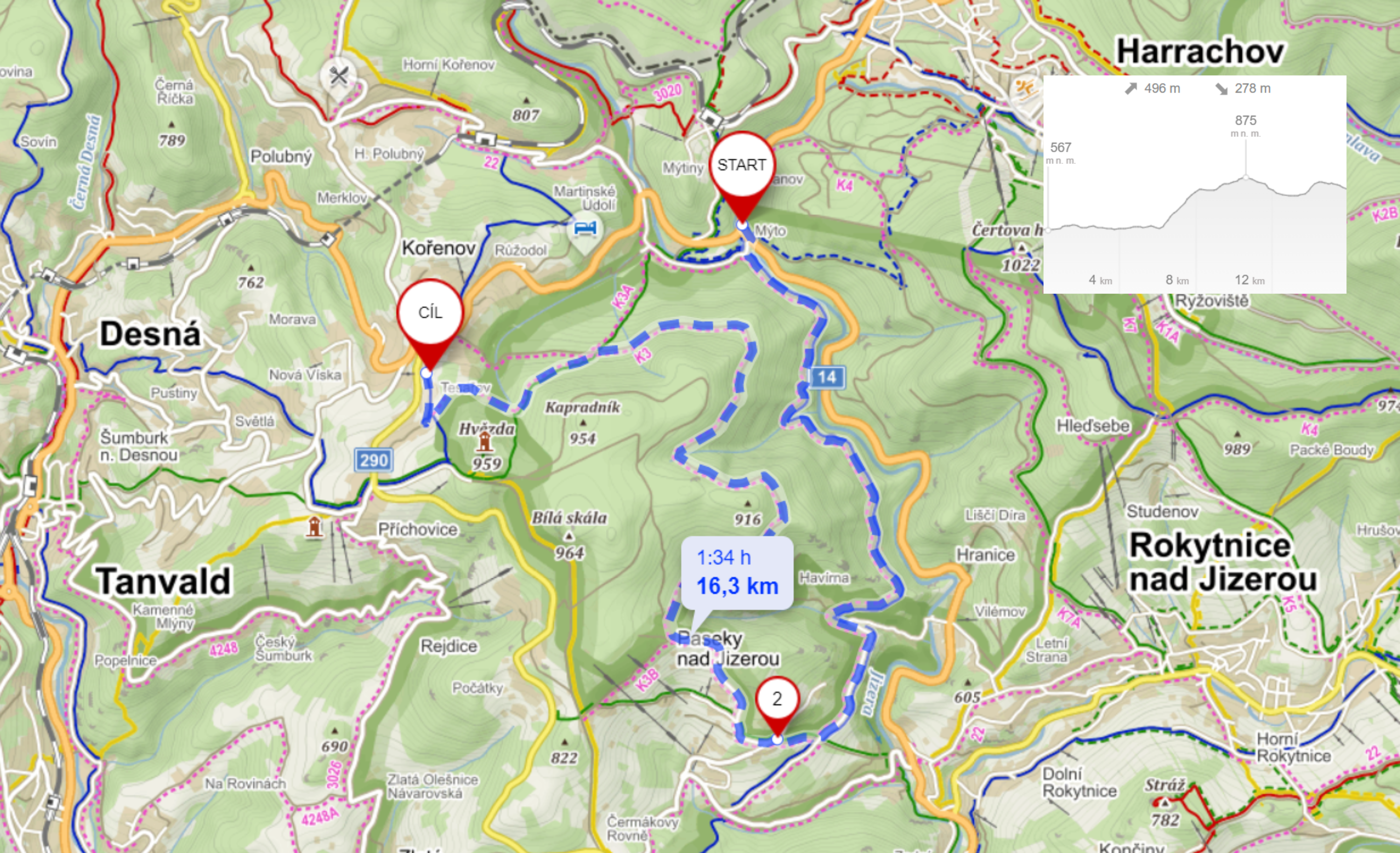Click the START route marker pin
The height and width of the screenshot is (853, 1400).
[x=742, y=170]
